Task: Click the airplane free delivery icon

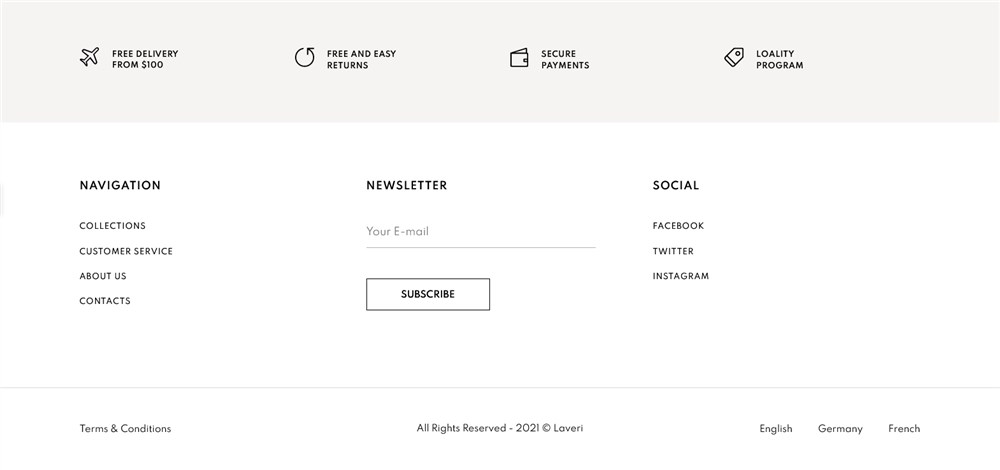Action: [89, 57]
